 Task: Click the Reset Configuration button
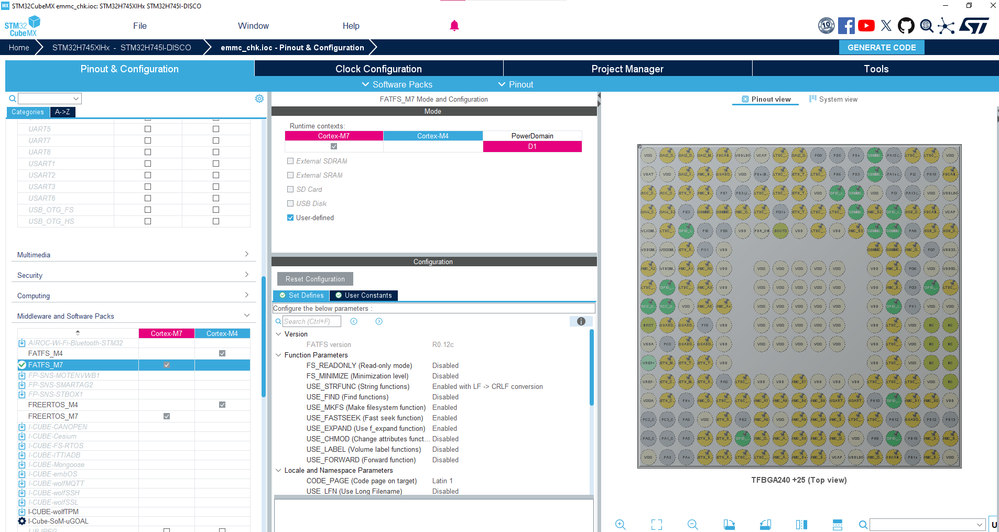pyautogui.click(x=315, y=279)
